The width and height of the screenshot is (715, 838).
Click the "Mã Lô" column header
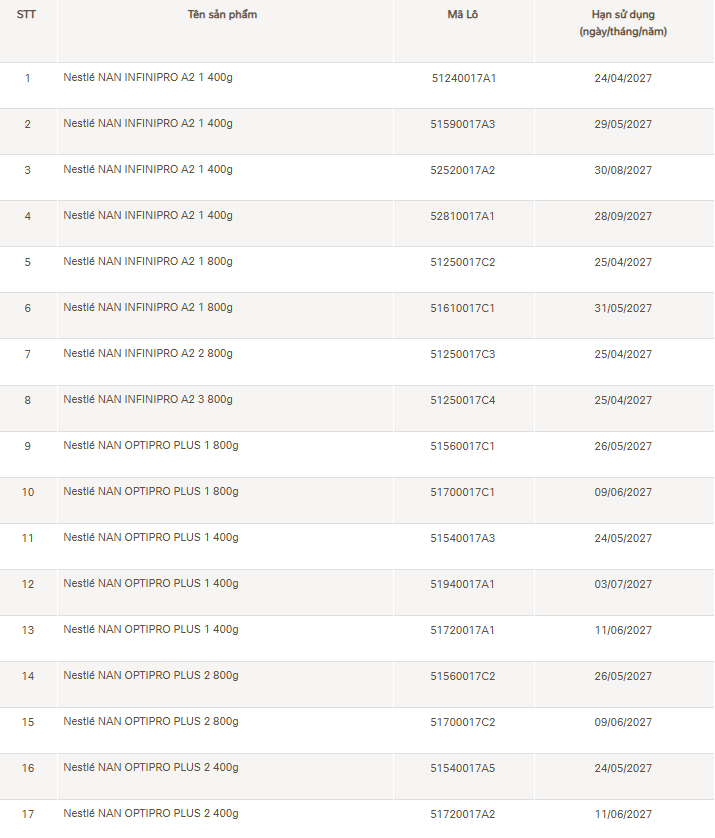[x=463, y=15]
